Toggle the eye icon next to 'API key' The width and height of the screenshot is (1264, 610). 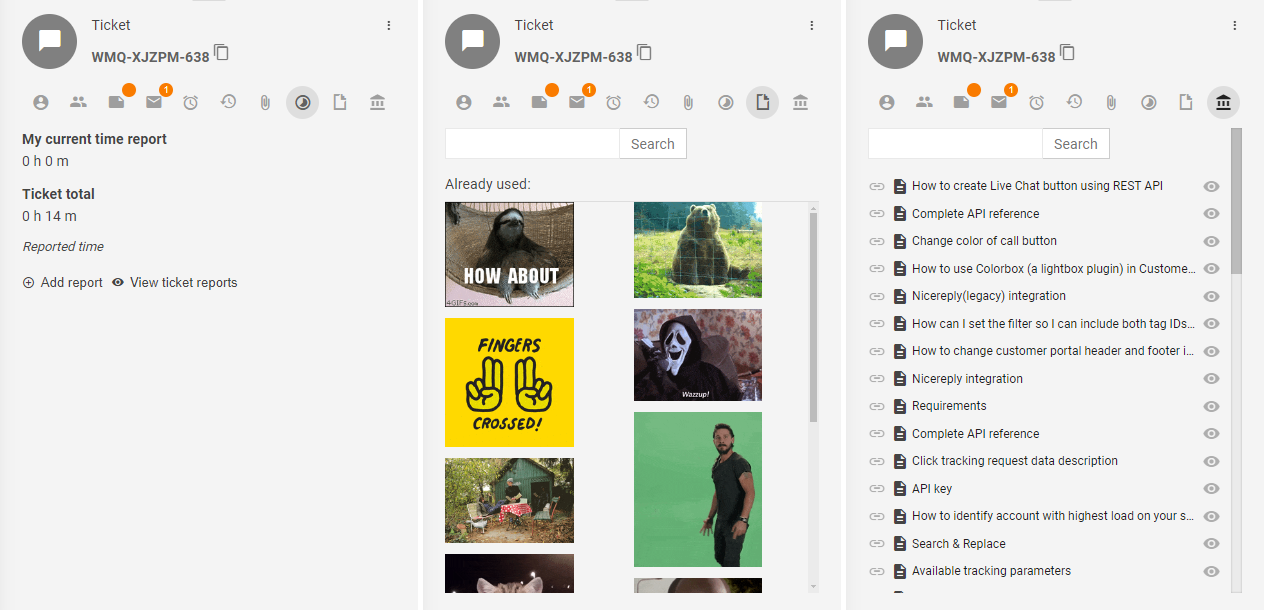1211,489
